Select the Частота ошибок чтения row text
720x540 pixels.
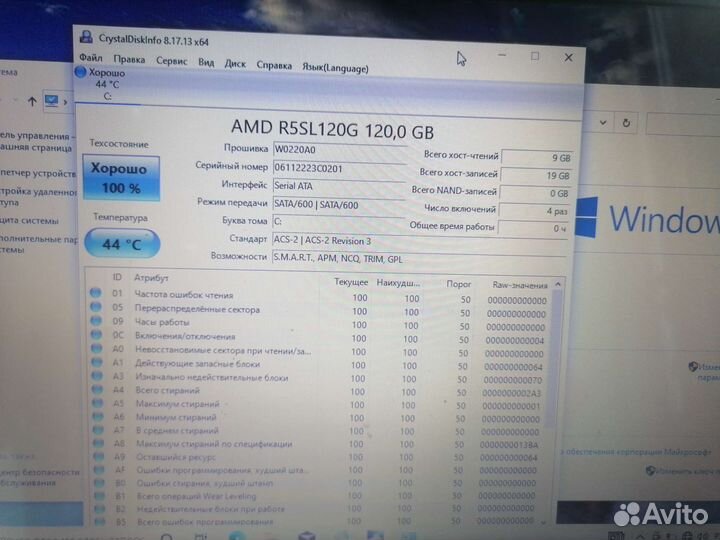coord(184,295)
